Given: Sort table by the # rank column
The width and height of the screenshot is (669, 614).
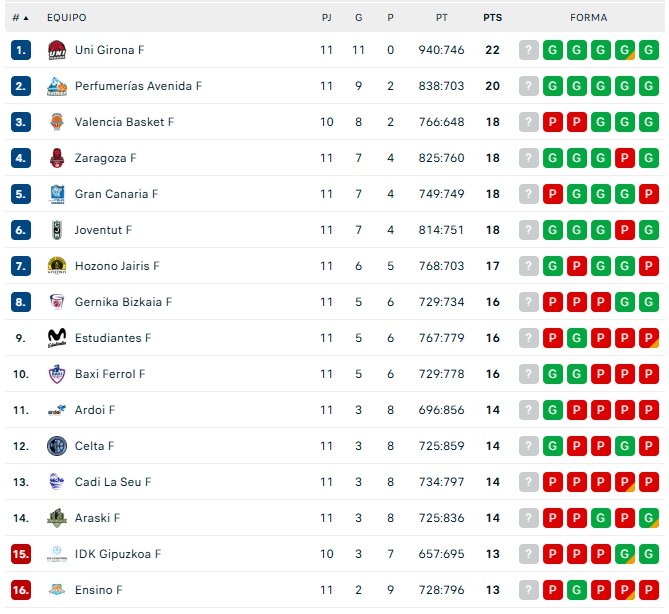Looking at the screenshot, I should [x=20, y=18].
